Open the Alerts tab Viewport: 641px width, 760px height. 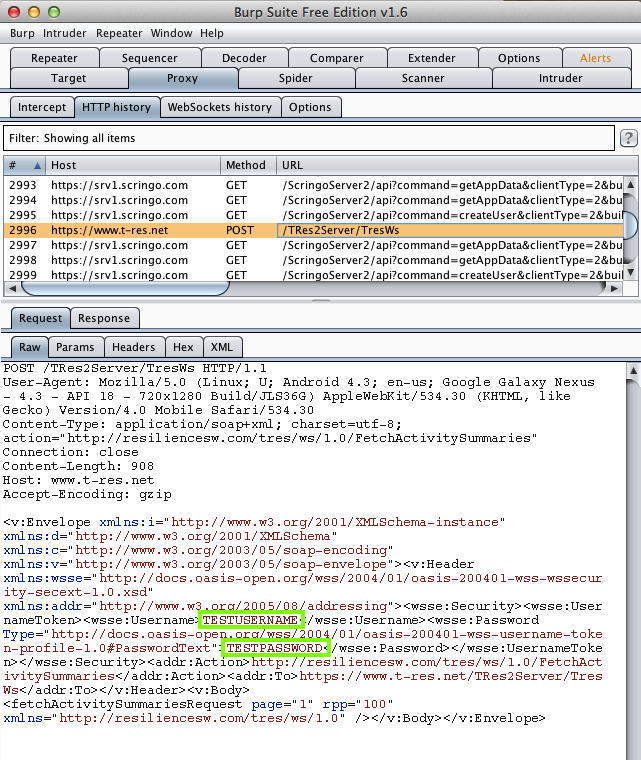596,58
